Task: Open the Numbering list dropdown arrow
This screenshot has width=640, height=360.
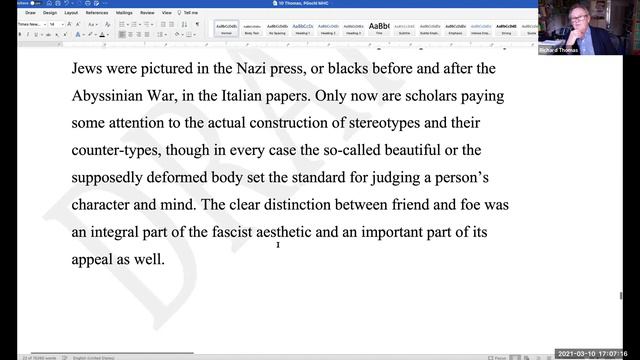Action: pos(140,24)
